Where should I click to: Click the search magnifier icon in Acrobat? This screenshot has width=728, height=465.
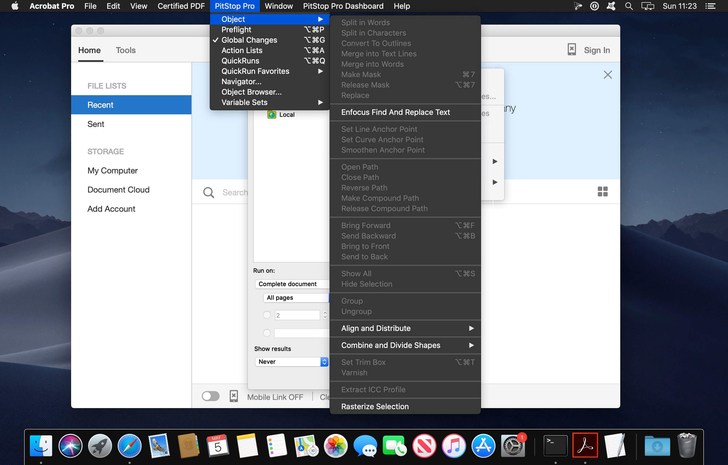[x=209, y=192]
